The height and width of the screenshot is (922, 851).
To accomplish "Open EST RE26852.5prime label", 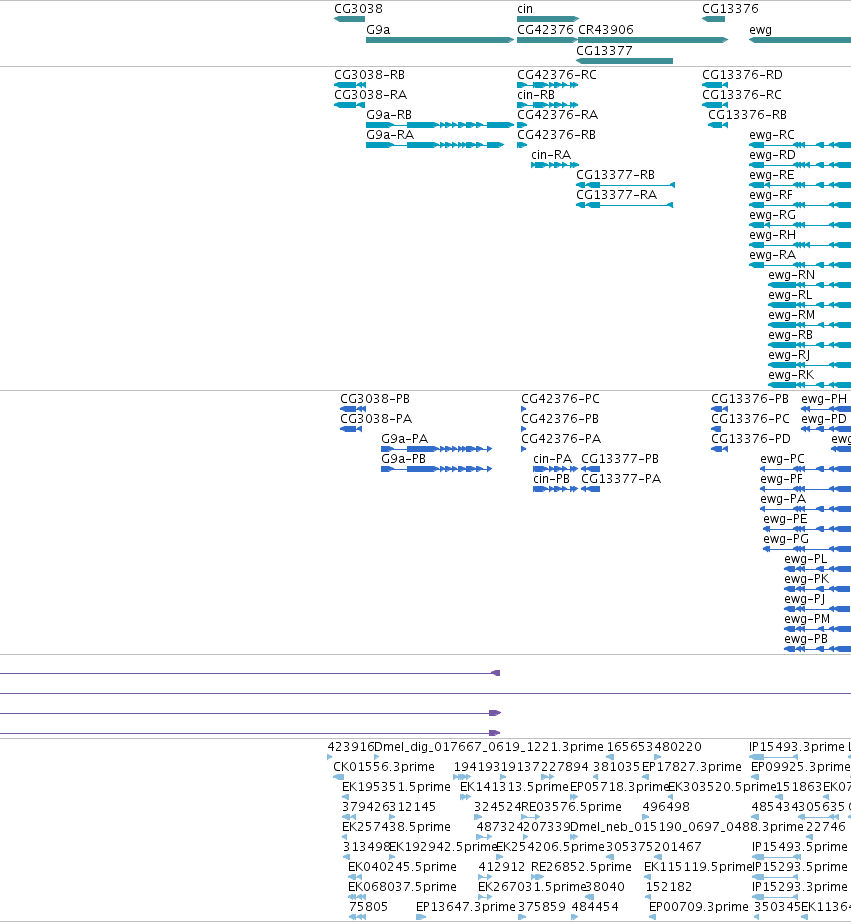I will click(x=581, y=867).
